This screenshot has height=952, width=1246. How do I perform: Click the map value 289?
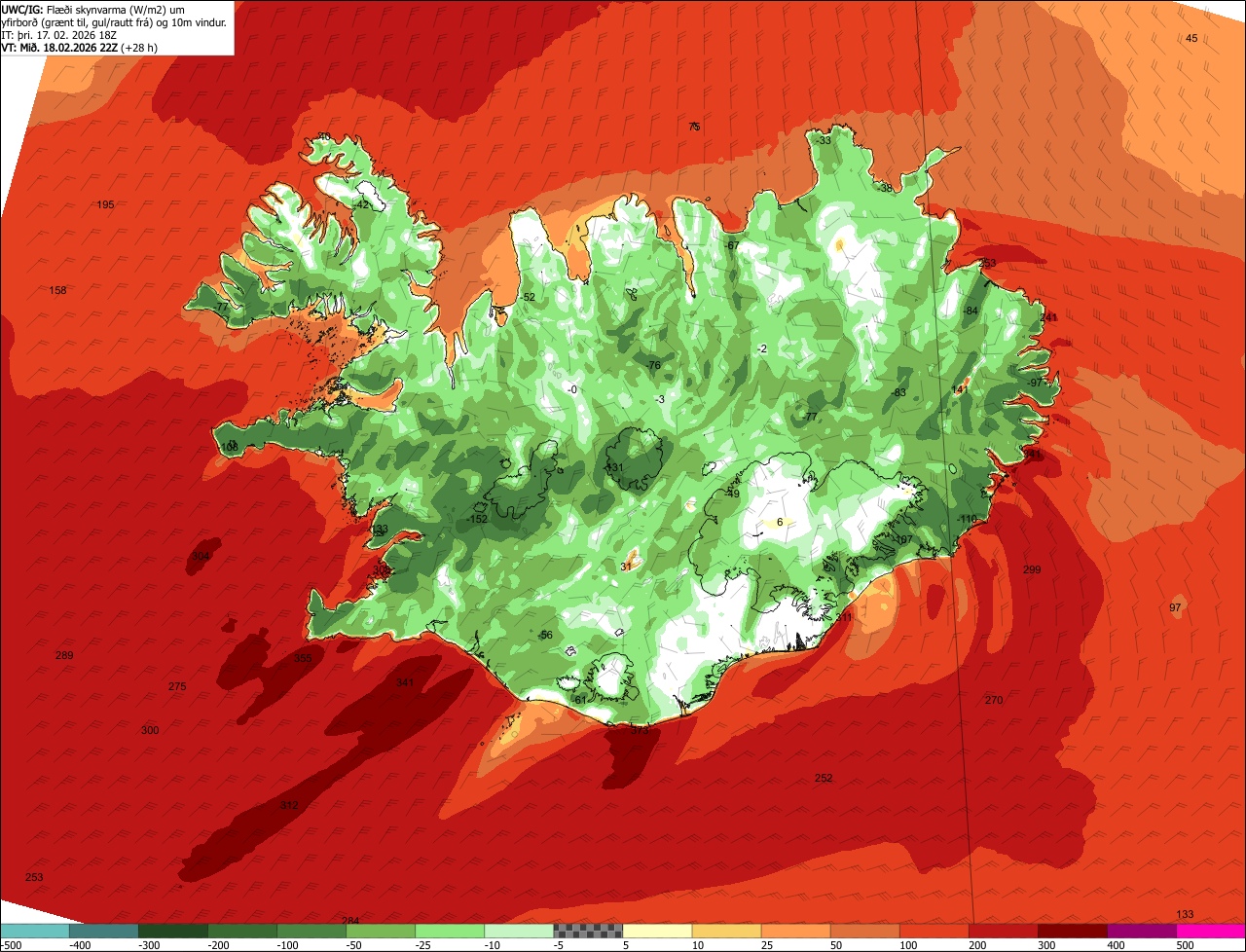pyautogui.click(x=64, y=655)
